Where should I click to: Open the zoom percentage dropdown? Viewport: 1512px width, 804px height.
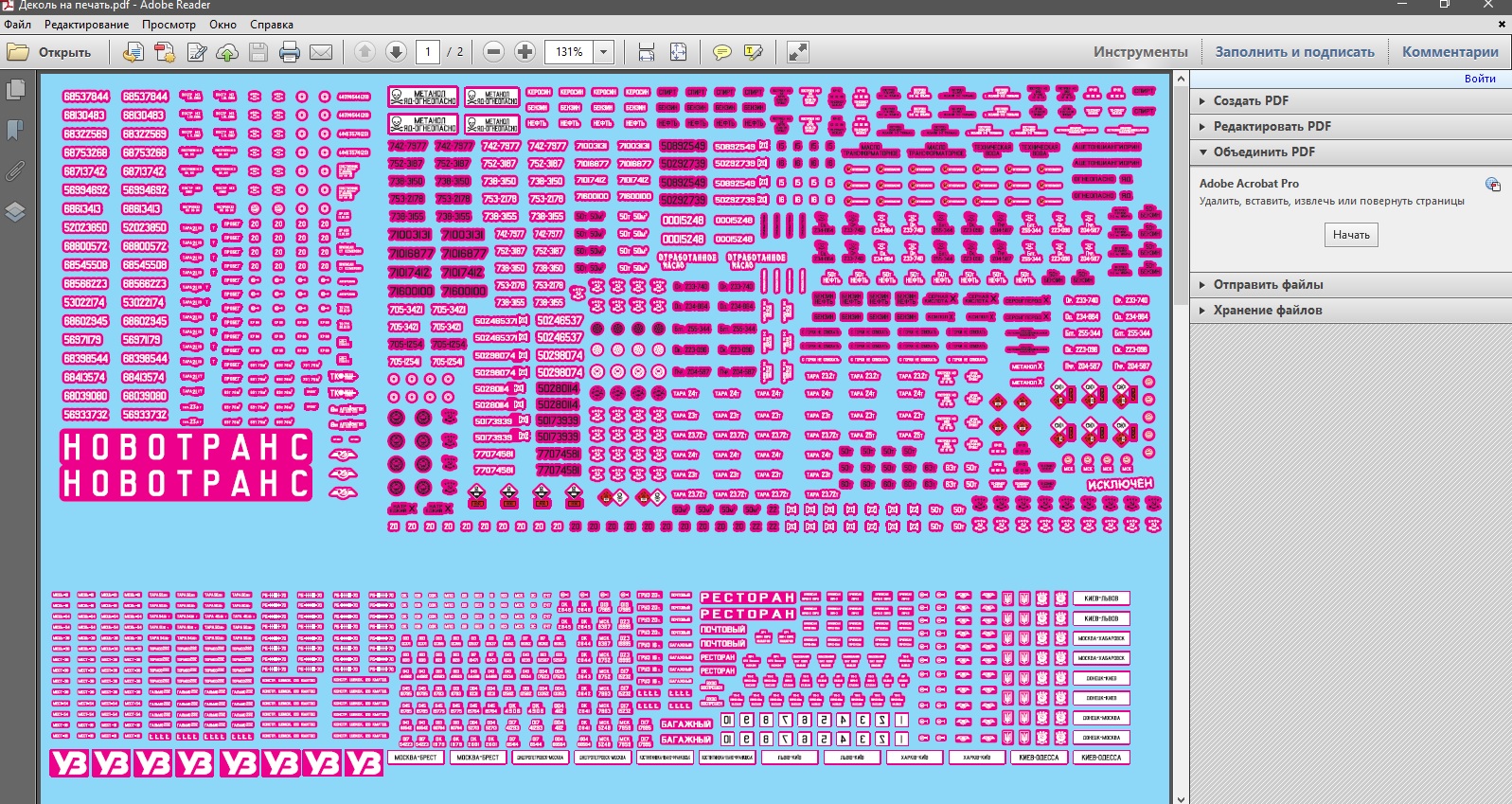[603, 52]
